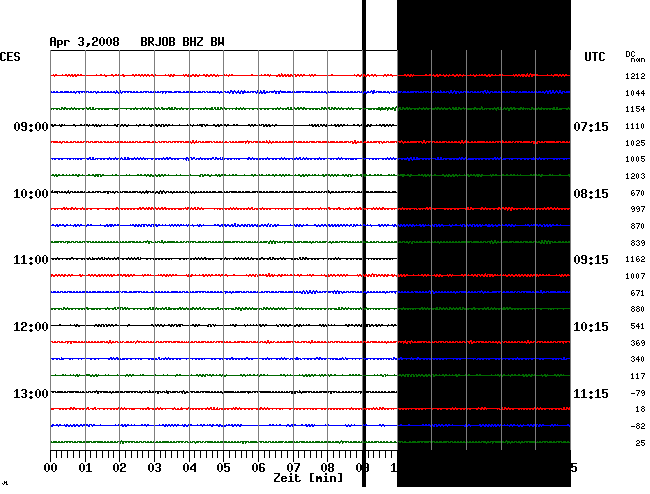Select the local time label "10:00"
This screenshot has width=650, height=494.
point(31,194)
